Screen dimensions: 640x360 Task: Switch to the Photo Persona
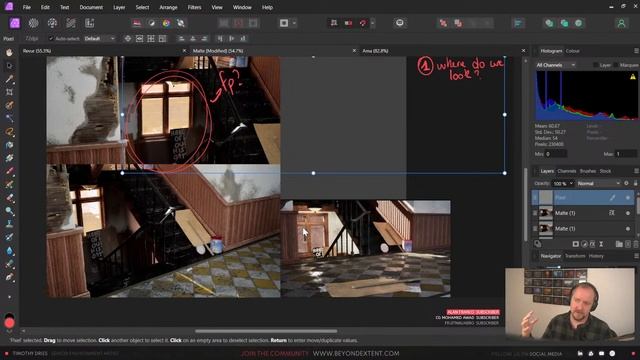pos(15,23)
